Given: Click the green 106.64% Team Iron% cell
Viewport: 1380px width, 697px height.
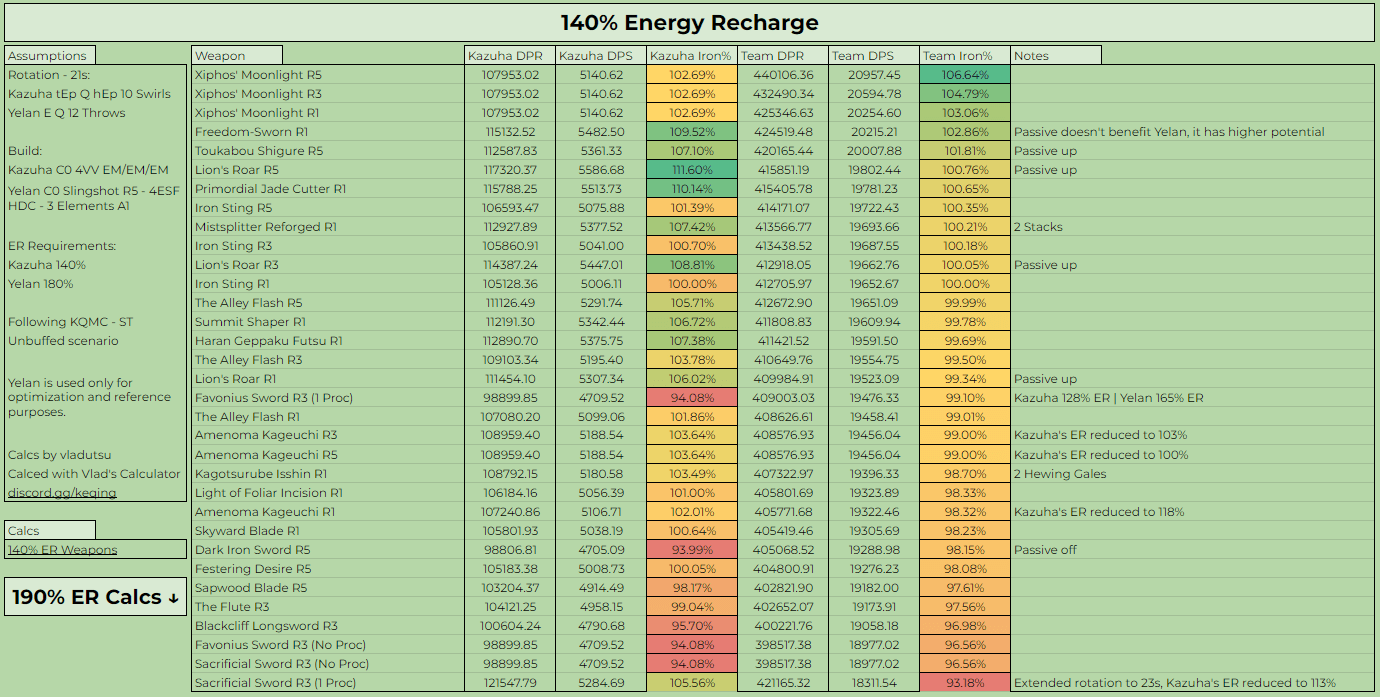Looking at the screenshot, I should pos(965,75).
